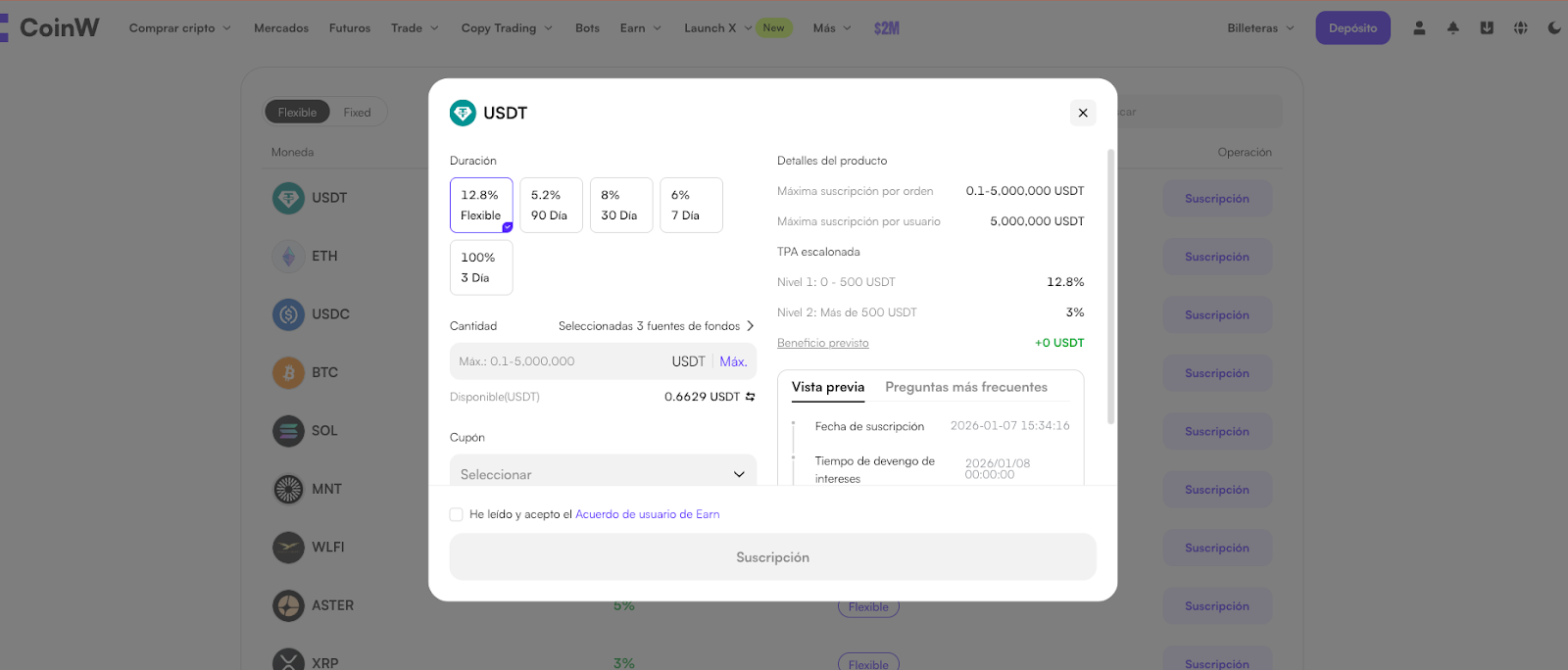Click the MNT coin icon in list
Viewport: 1568px width, 670px height.
pyautogui.click(x=288, y=489)
